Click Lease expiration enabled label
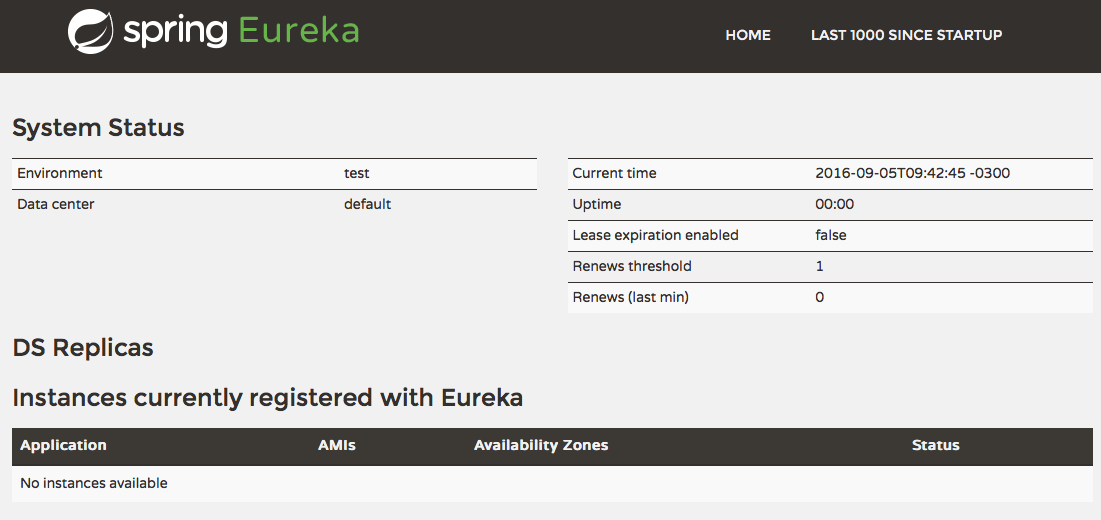Screen dimensions: 1101x520 pyautogui.click(x=655, y=235)
